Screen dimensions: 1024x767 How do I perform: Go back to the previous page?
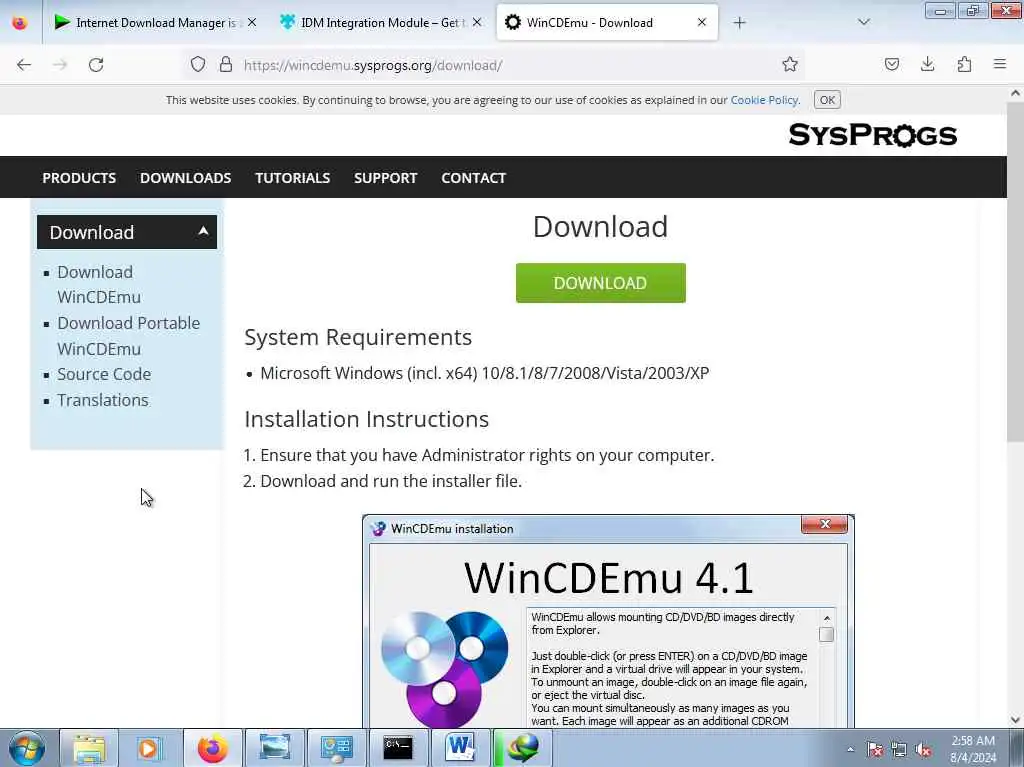[x=24, y=65]
